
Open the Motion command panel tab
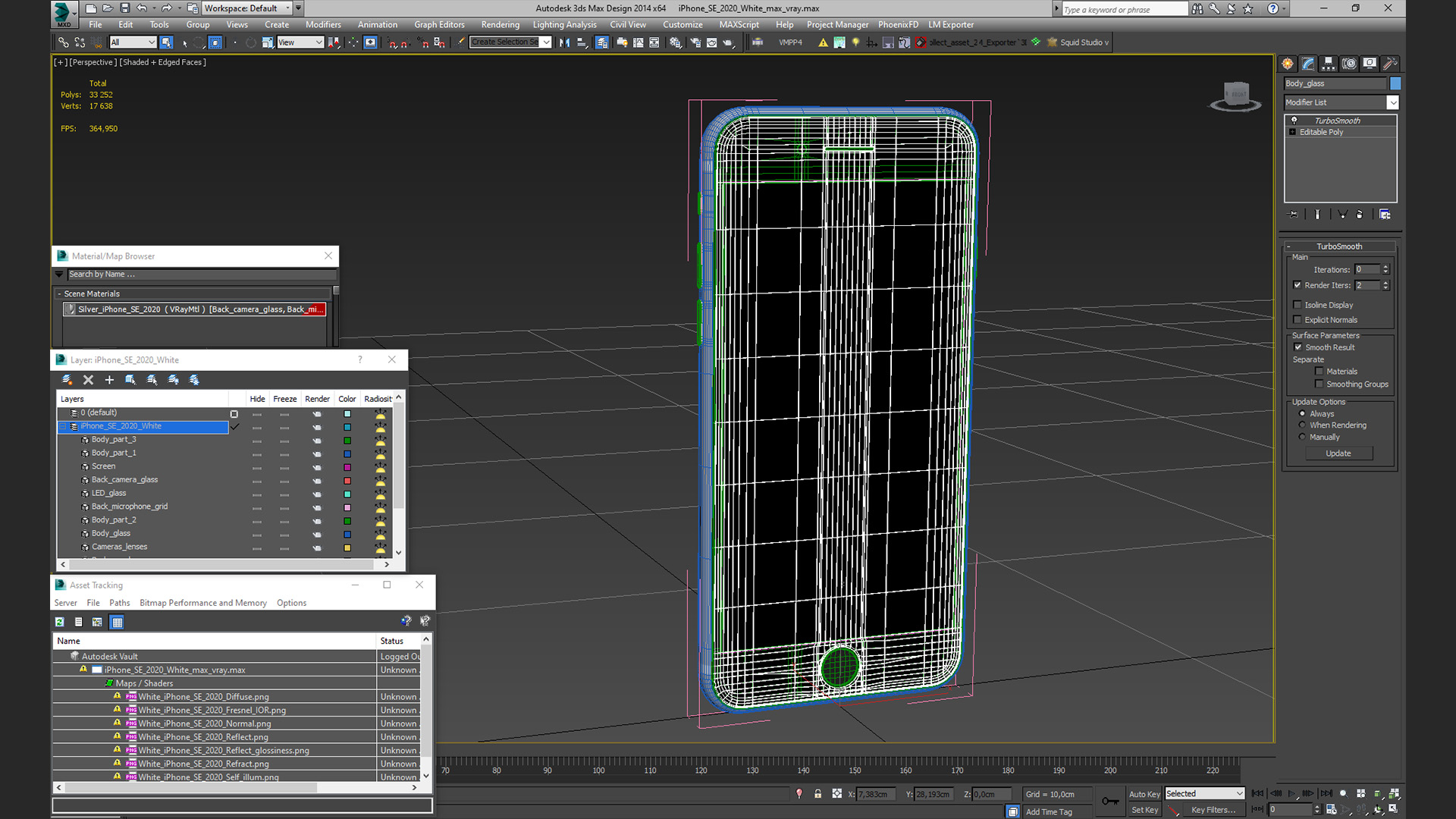[1349, 64]
